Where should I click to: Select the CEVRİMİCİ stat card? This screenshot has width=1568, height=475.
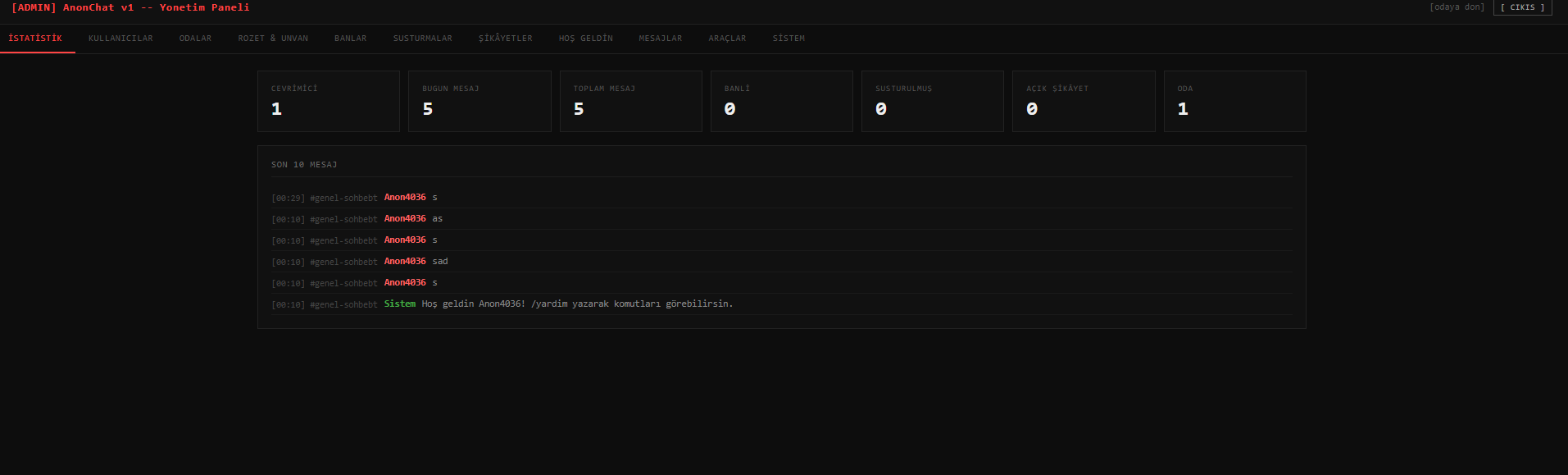(329, 101)
